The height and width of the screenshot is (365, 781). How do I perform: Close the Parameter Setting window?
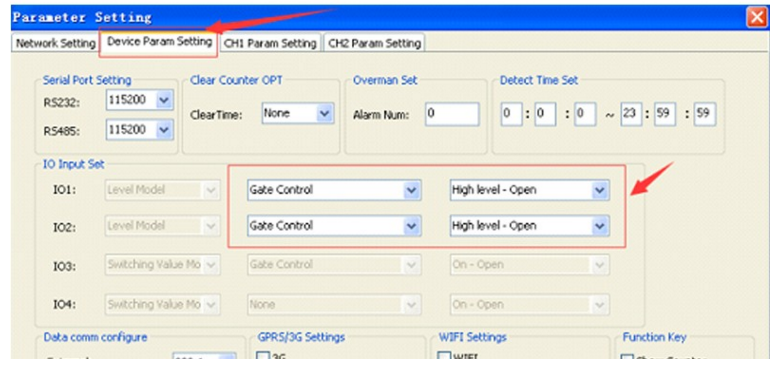coord(757,18)
